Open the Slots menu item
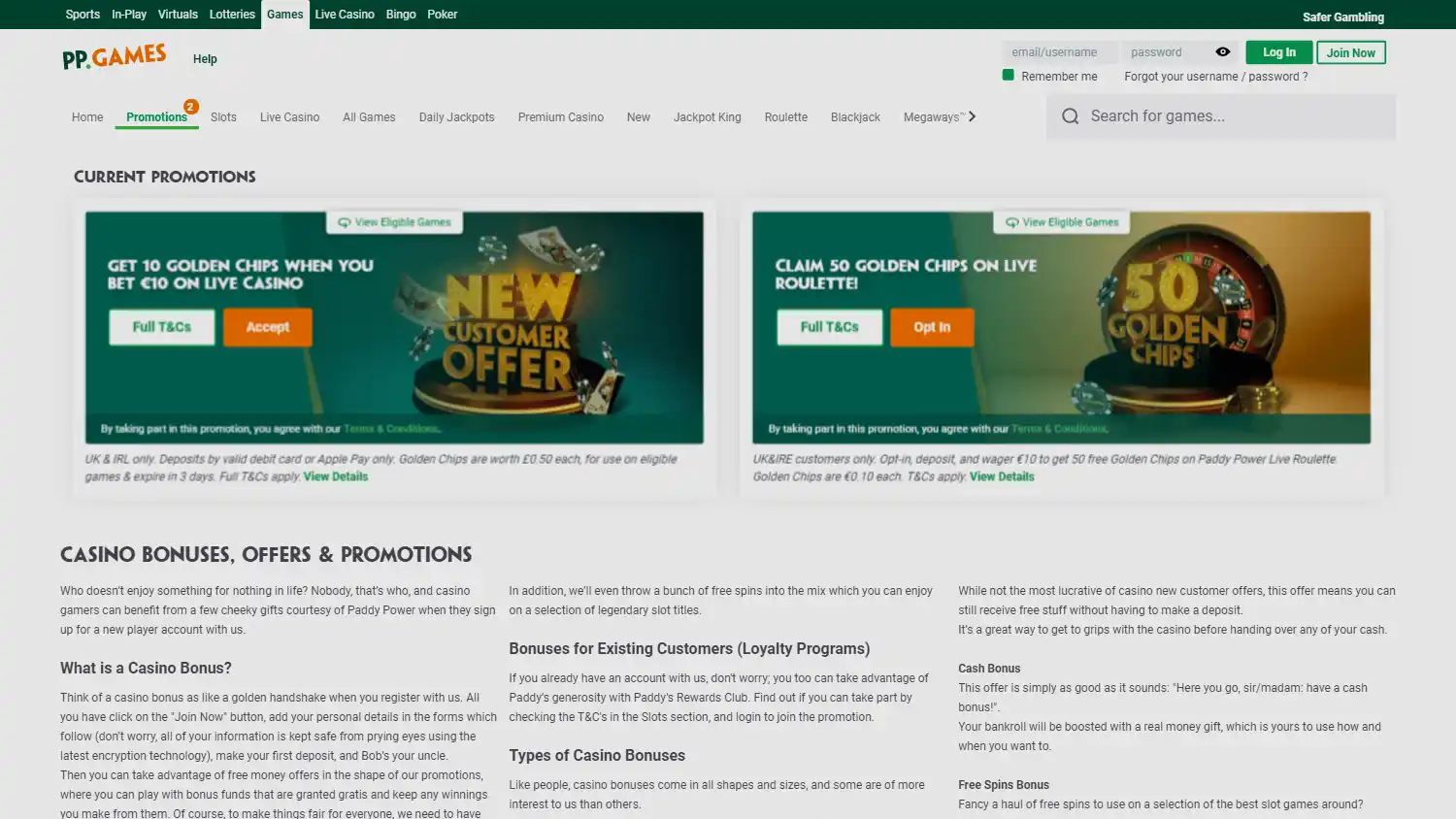 coord(223,117)
